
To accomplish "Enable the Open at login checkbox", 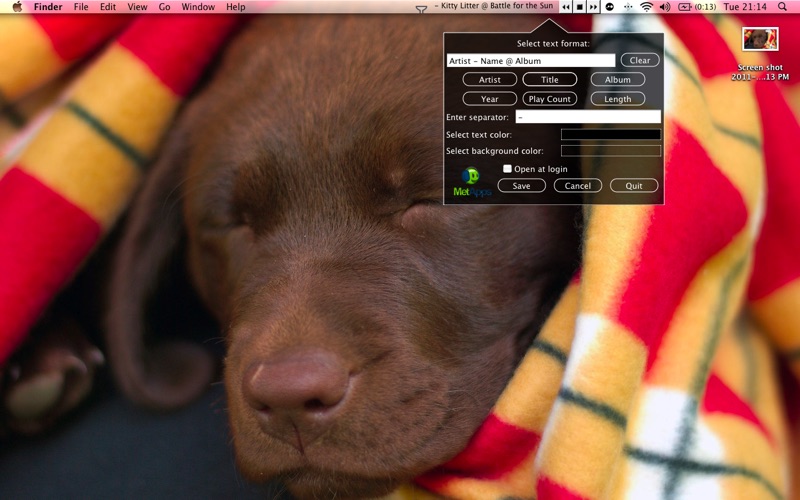I will (x=507, y=169).
